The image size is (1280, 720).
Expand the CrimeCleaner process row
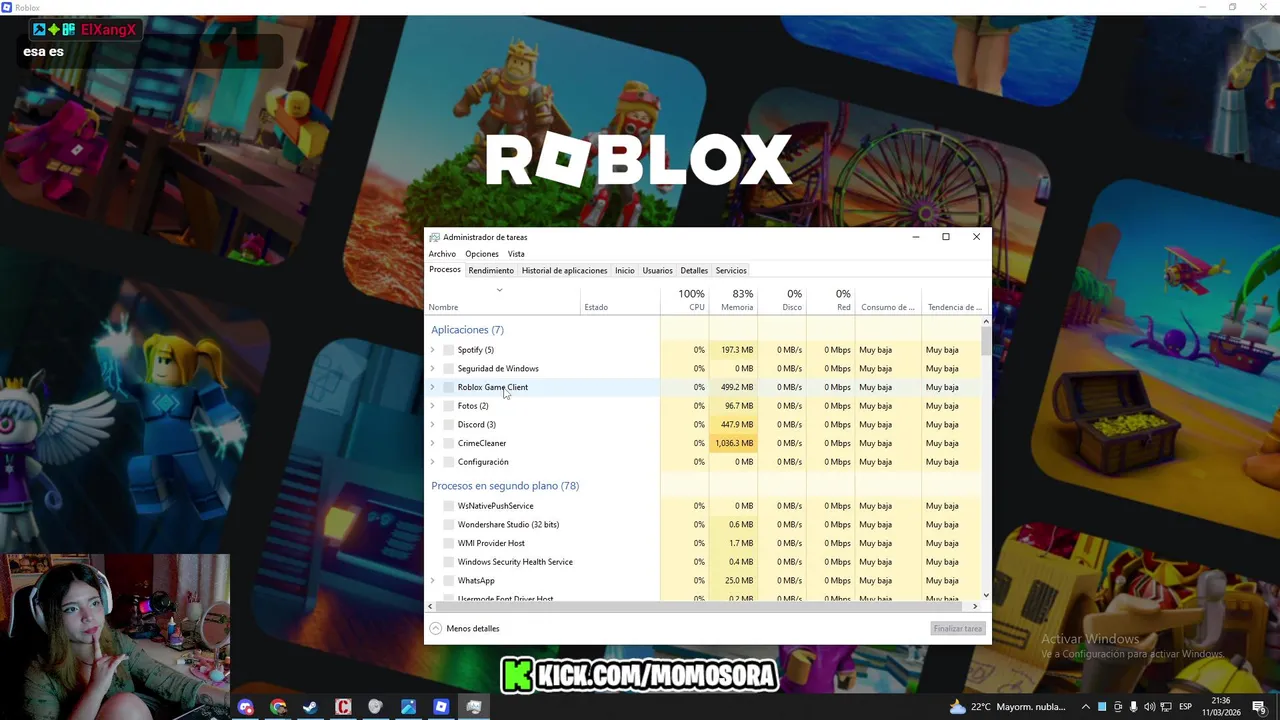[433, 443]
